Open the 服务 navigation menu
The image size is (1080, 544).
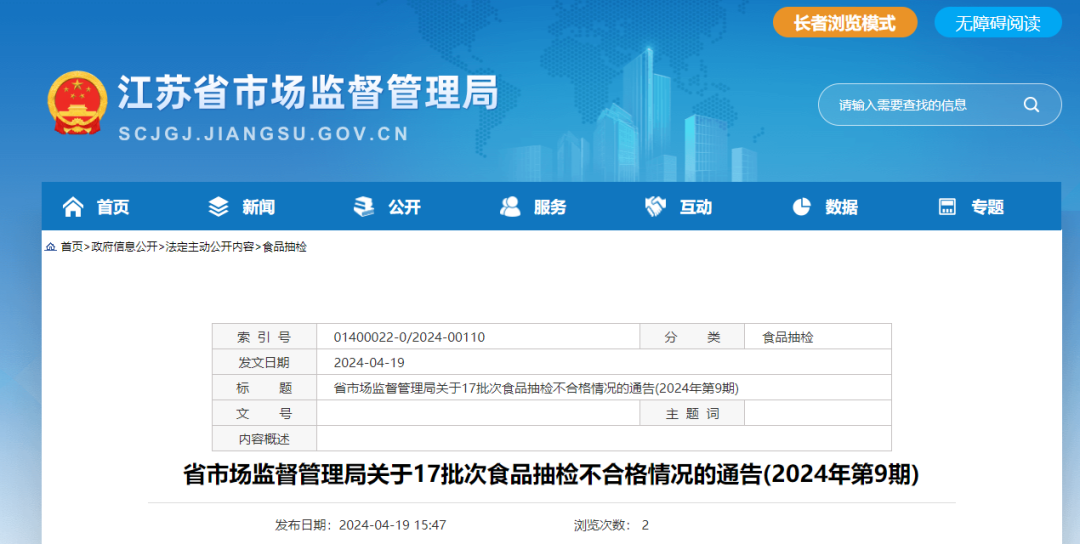pos(550,207)
